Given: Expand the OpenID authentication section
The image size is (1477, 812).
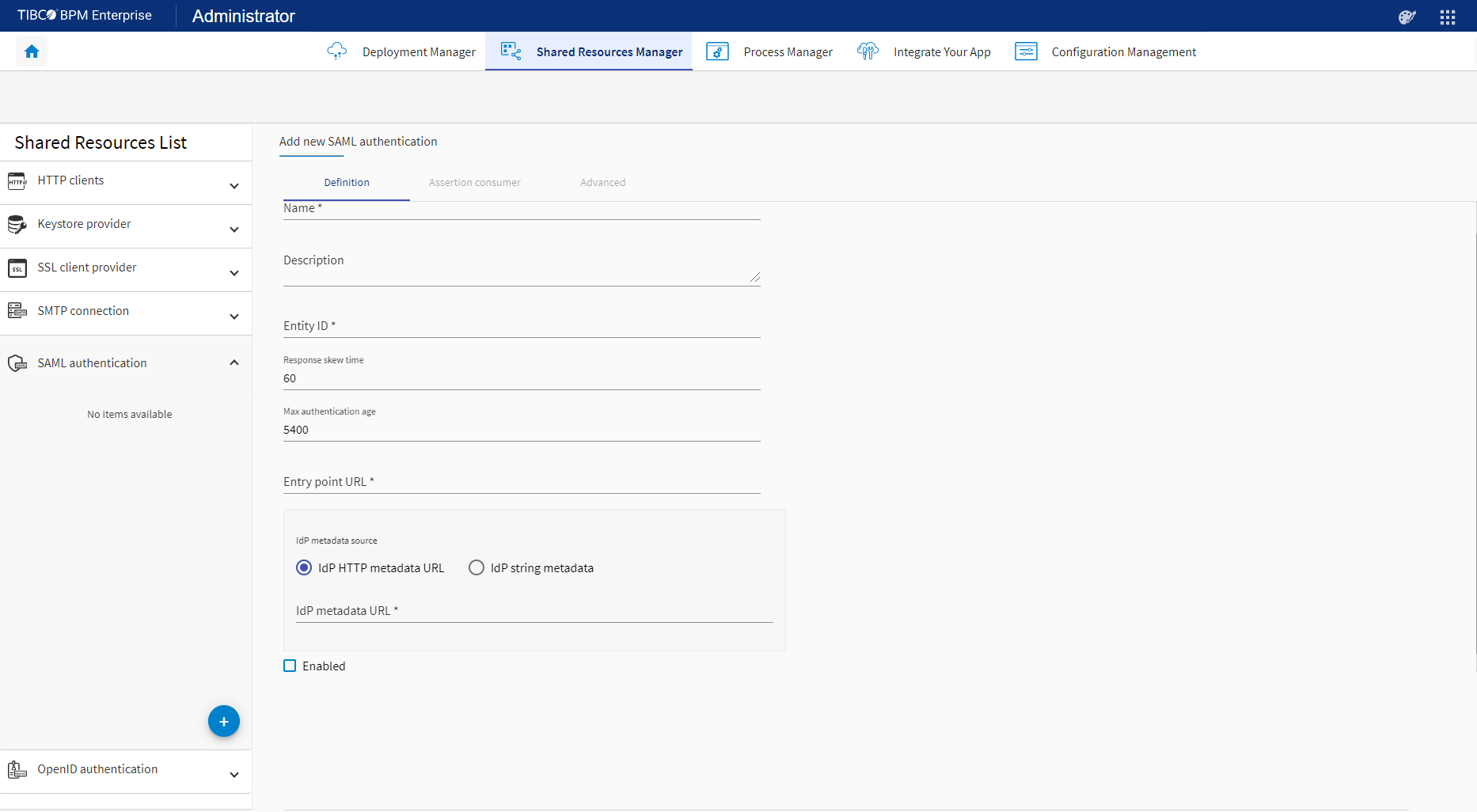Looking at the screenshot, I should 234,775.
